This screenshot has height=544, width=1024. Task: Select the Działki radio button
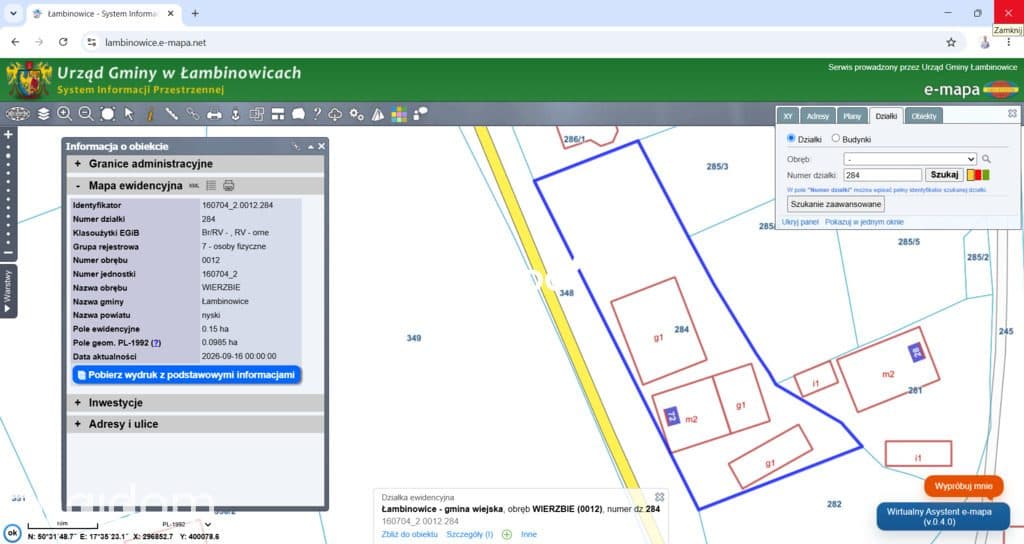pos(791,138)
